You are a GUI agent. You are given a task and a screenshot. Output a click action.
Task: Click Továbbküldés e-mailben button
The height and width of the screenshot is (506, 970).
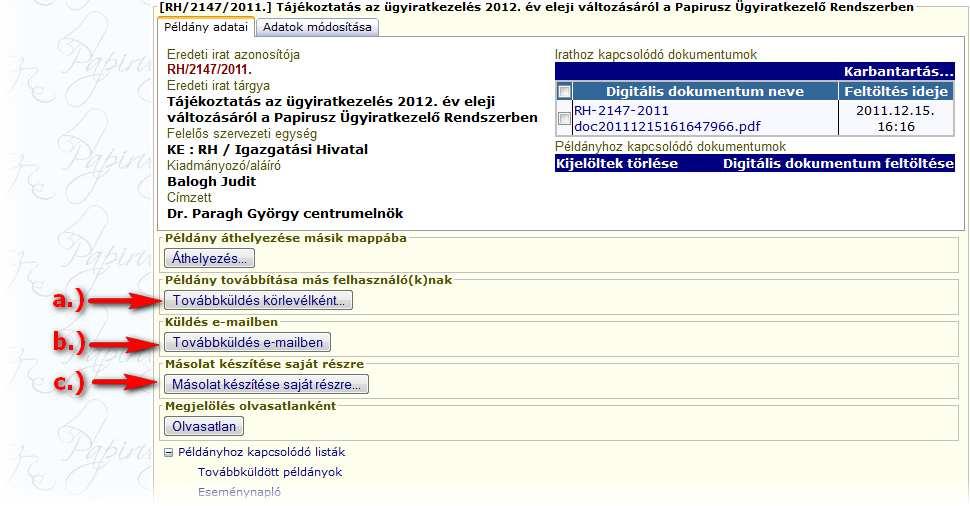coord(247,343)
